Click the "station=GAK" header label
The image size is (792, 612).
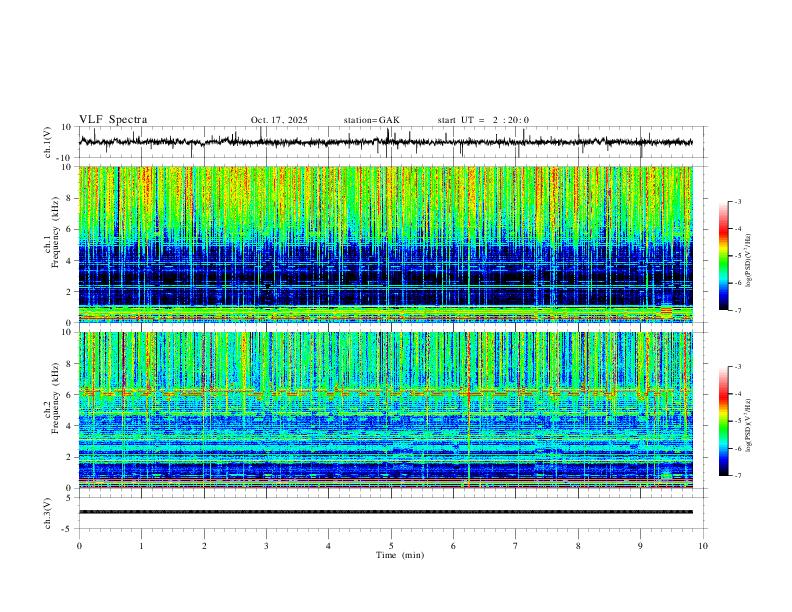[371, 120]
